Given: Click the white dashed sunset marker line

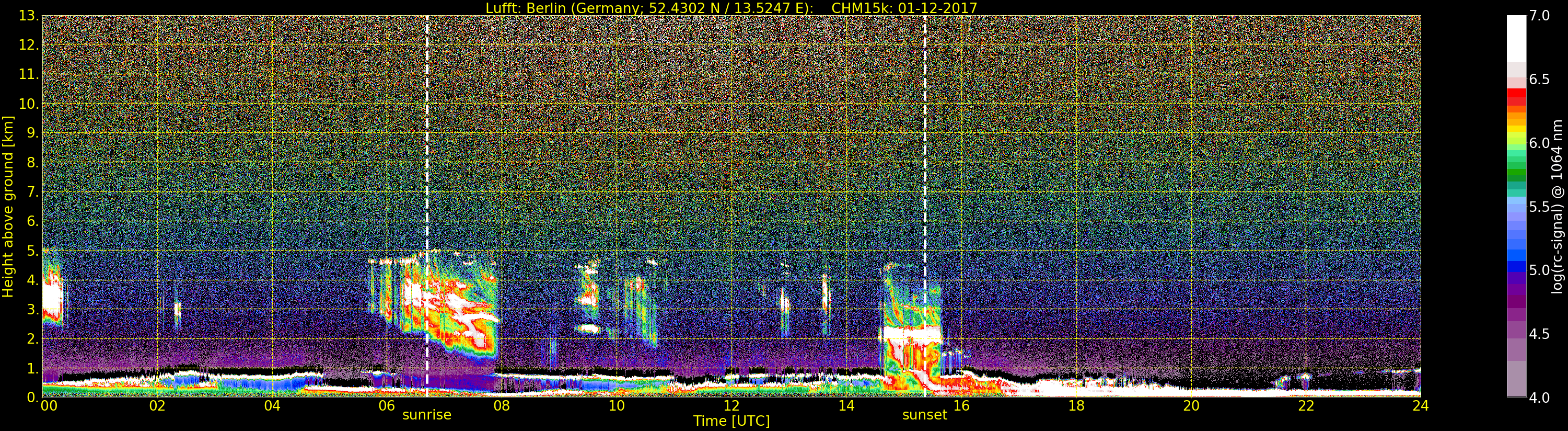Looking at the screenshot, I should point(925,206).
